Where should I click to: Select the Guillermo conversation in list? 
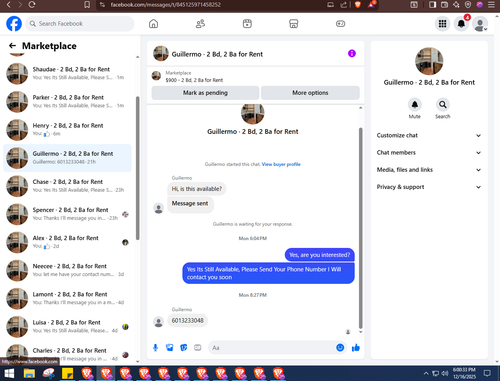pos(68,158)
